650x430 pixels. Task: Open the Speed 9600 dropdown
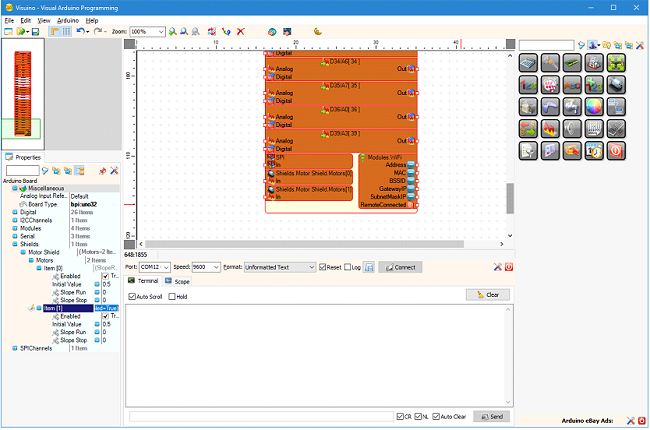216,267
